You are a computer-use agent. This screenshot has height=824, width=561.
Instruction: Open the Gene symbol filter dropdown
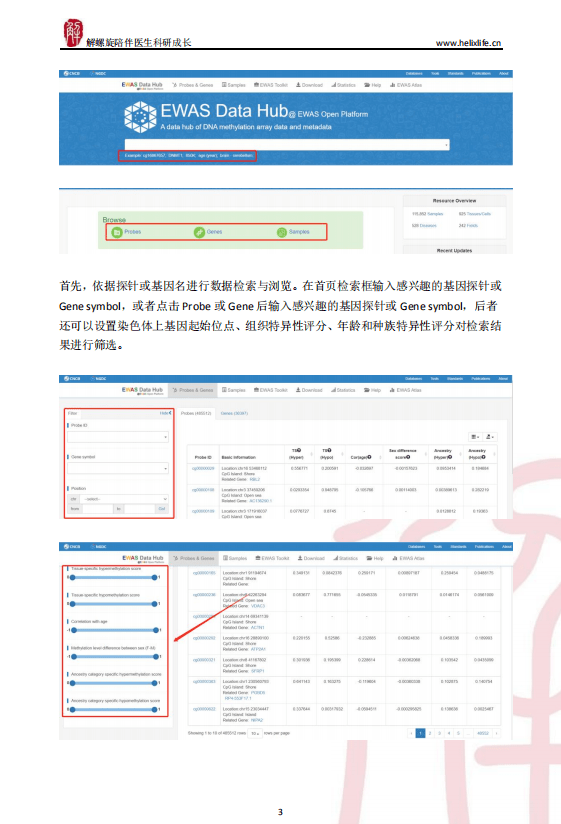click(x=118, y=468)
